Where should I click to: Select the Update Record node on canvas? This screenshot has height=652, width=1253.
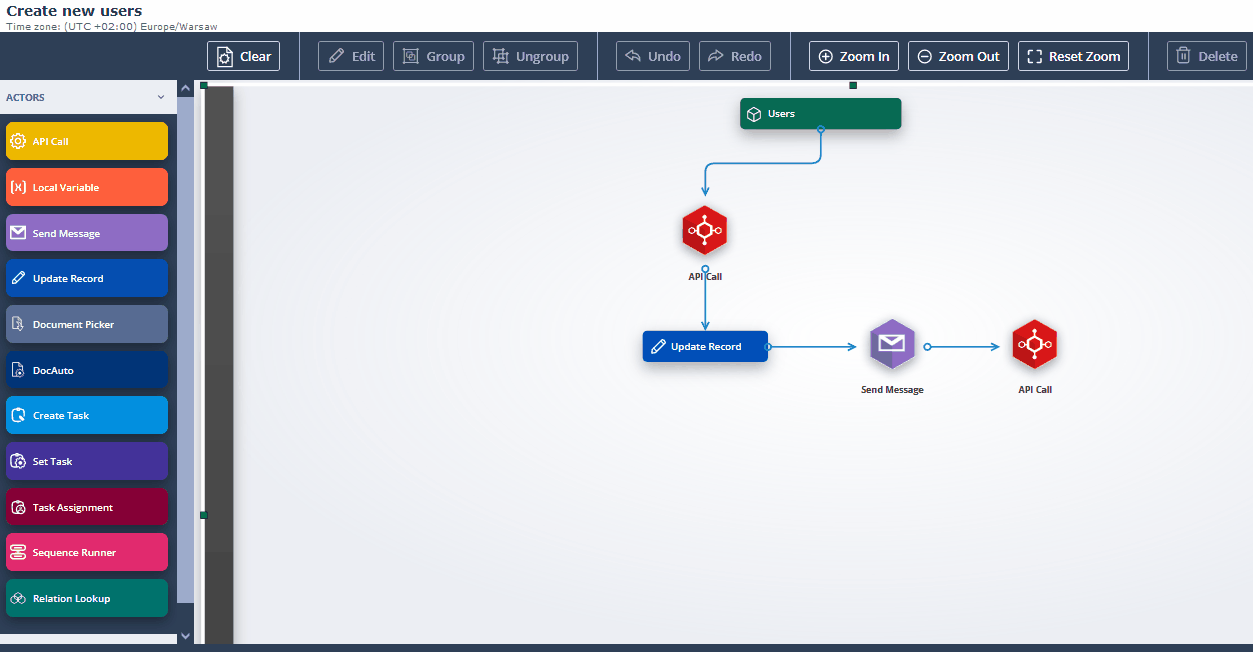705,346
